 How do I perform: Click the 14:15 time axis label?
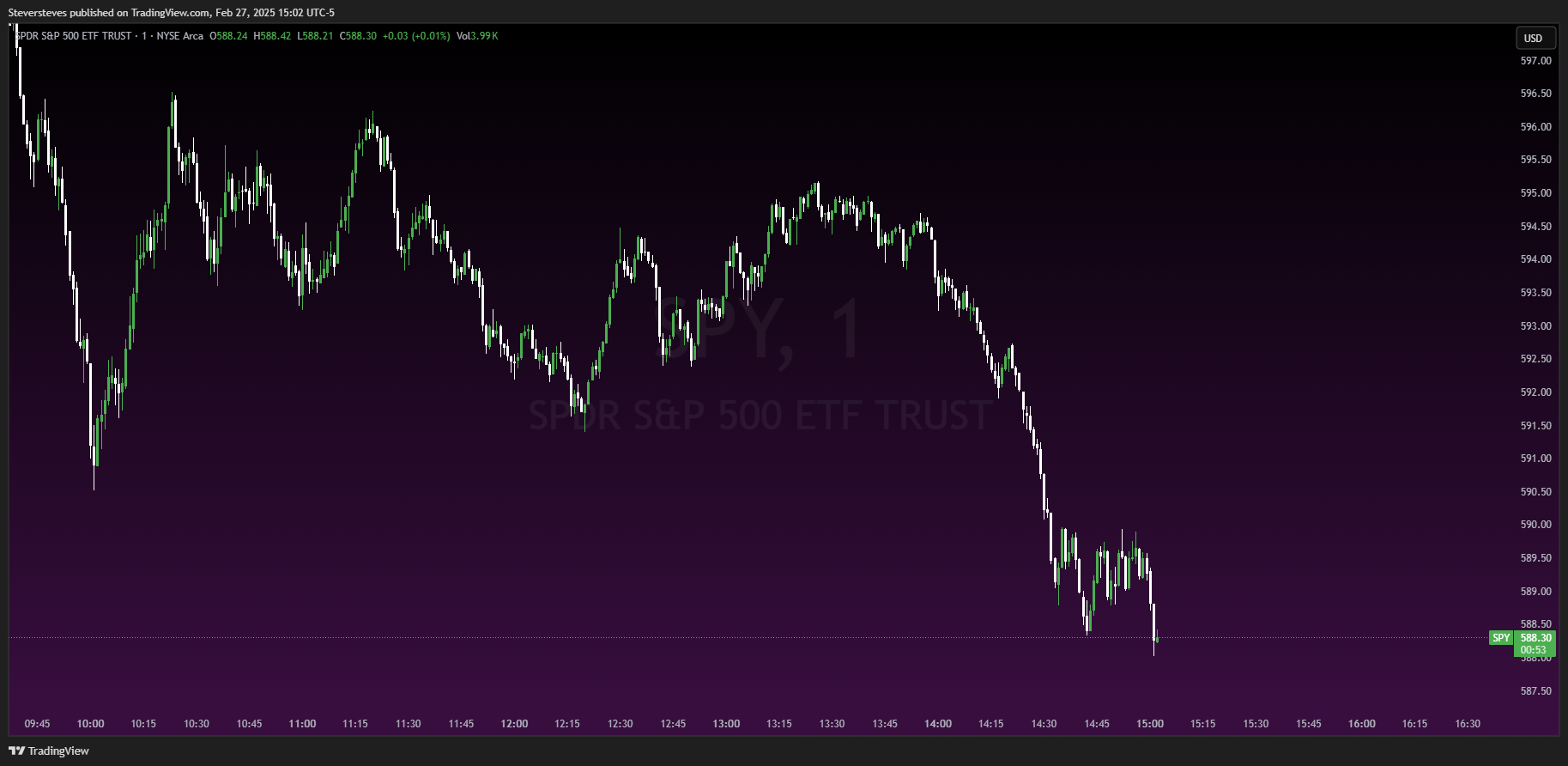pos(991,724)
